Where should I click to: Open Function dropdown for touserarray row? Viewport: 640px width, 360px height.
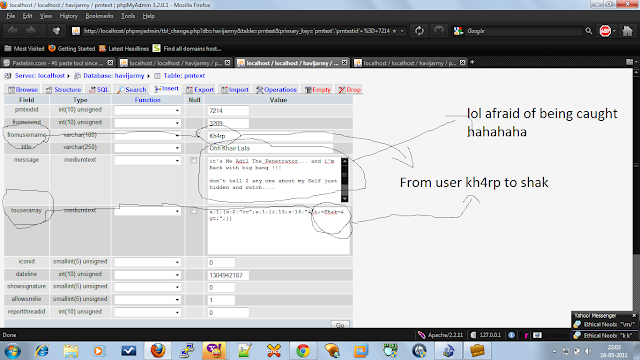(147, 211)
